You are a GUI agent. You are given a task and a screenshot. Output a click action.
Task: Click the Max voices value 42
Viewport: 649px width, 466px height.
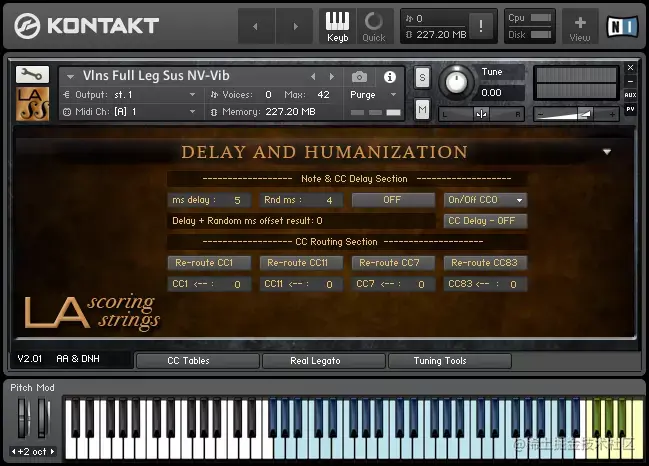coord(323,95)
